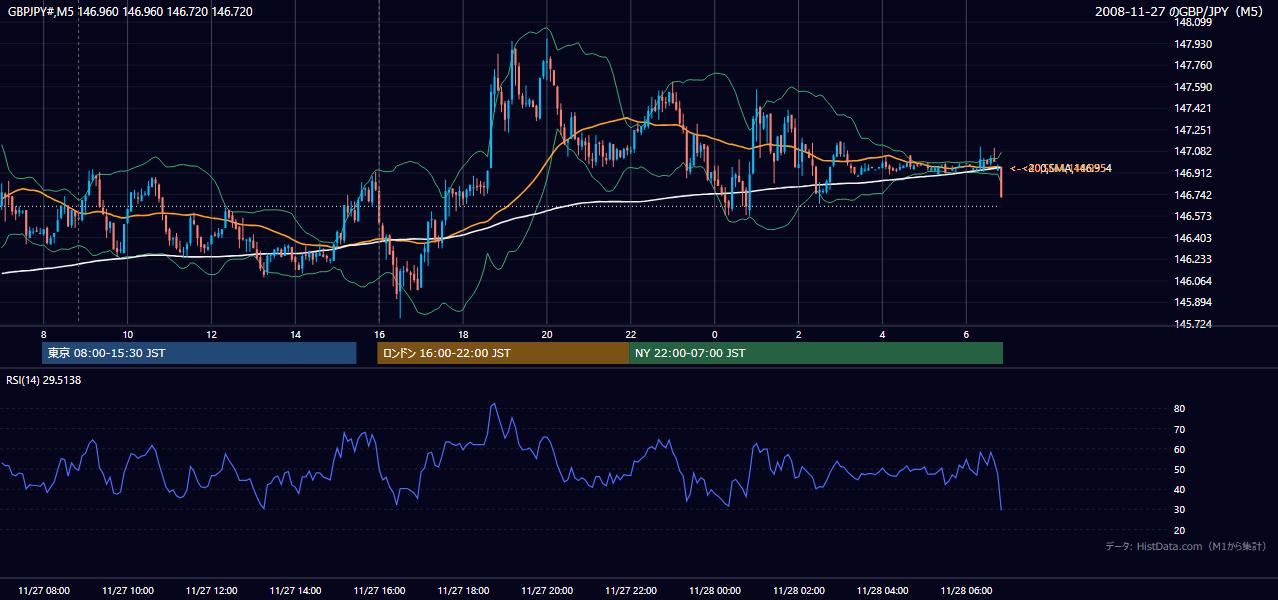Click the 2008-11-27 GBP/JPY (M5) chart title
The image size is (1278, 600).
(x=1180, y=12)
